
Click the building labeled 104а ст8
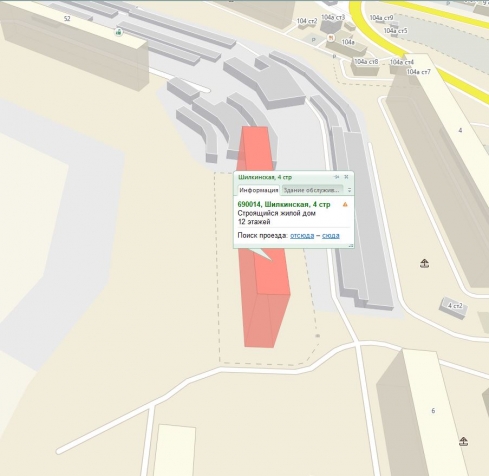tap(365, 65)
